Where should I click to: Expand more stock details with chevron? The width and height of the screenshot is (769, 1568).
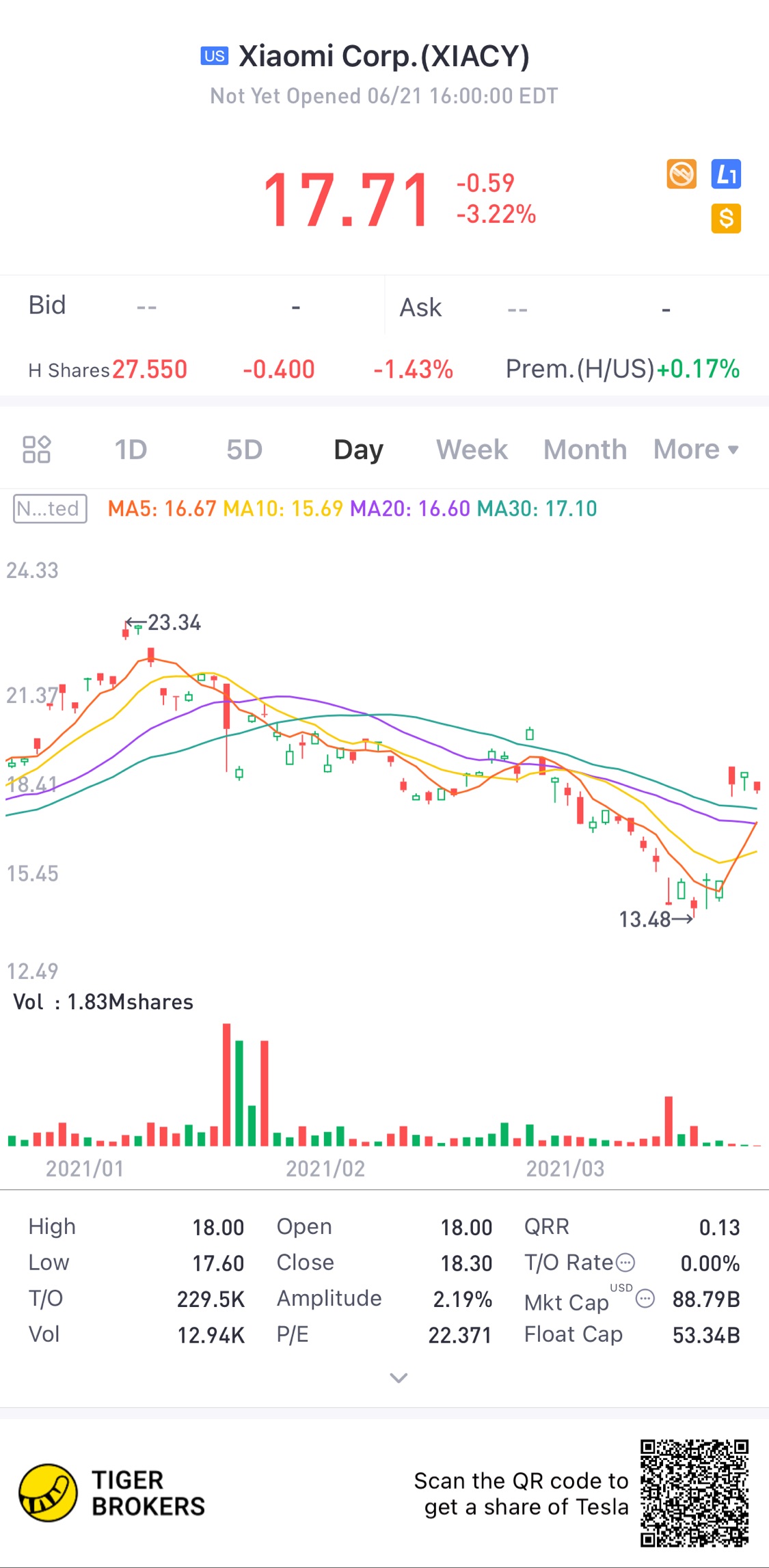click(399, 1377)
